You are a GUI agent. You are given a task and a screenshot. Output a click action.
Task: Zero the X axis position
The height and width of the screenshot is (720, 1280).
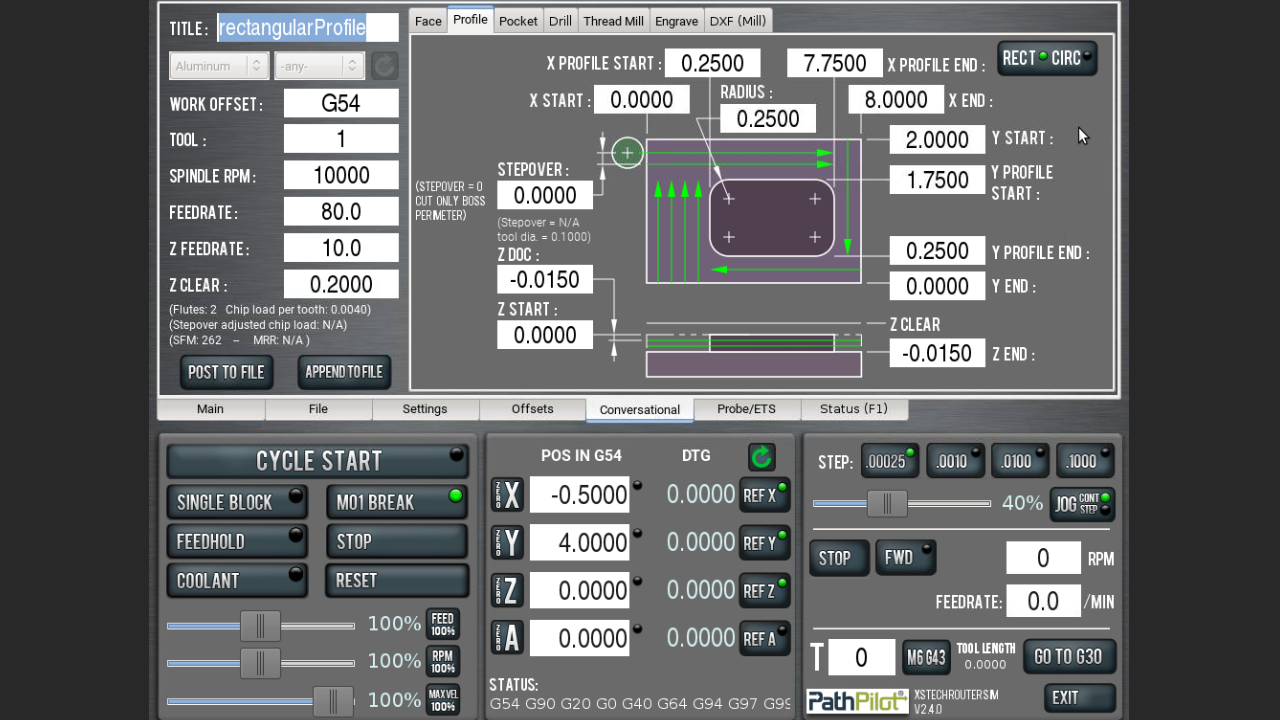point(507,495)
